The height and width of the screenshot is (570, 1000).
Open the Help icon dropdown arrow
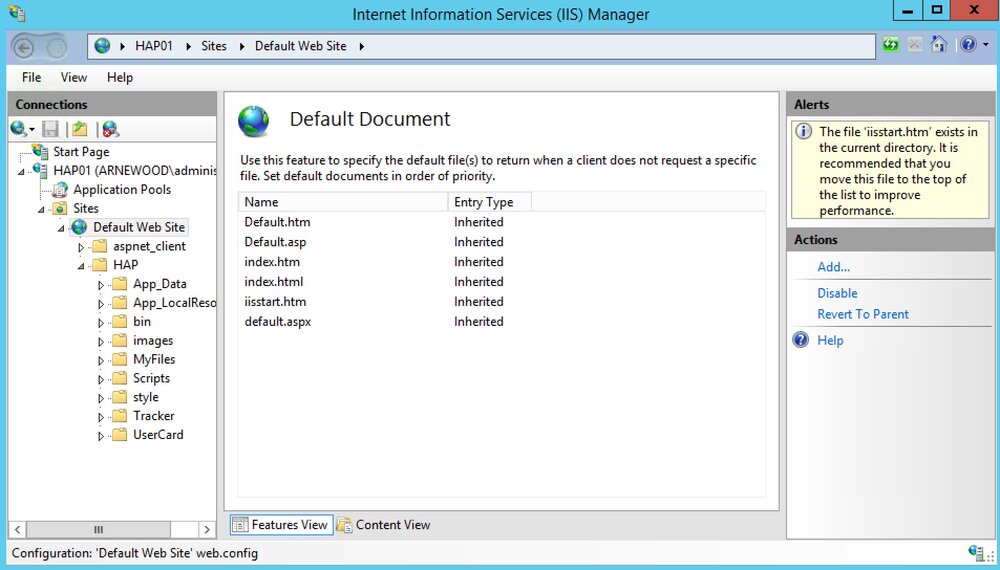click(985, 45)
